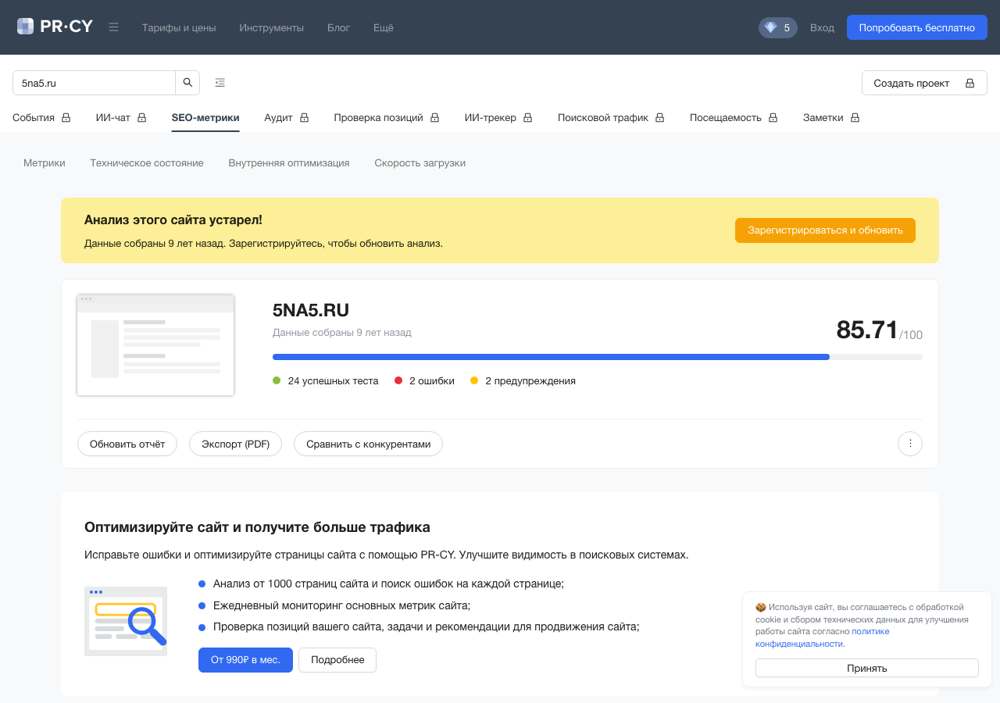Click От 990₽ в мес. button
This screenshot has height=703, width=1000.
point(246,660)
